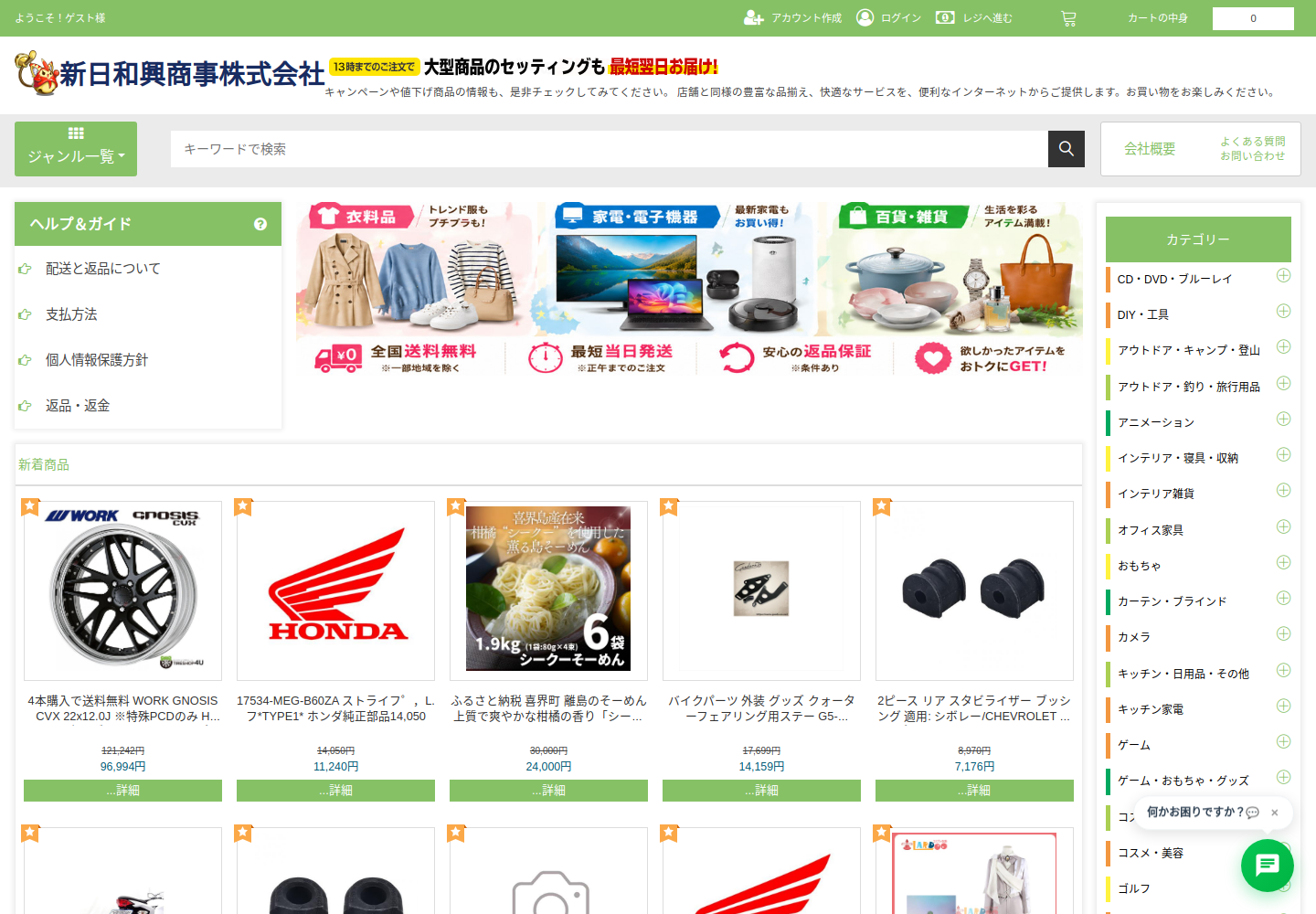Click the cart contents count field
1316x914 pixels.
(x=1253, y=18)
